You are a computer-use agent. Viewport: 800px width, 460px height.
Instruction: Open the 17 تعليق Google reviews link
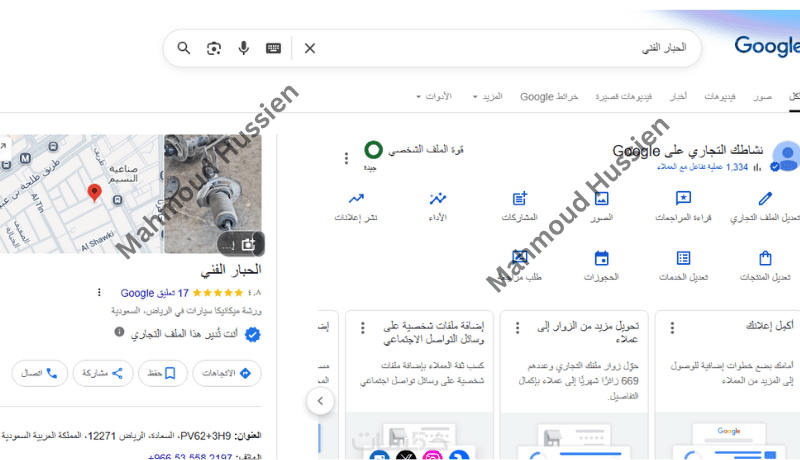[155, 293]
